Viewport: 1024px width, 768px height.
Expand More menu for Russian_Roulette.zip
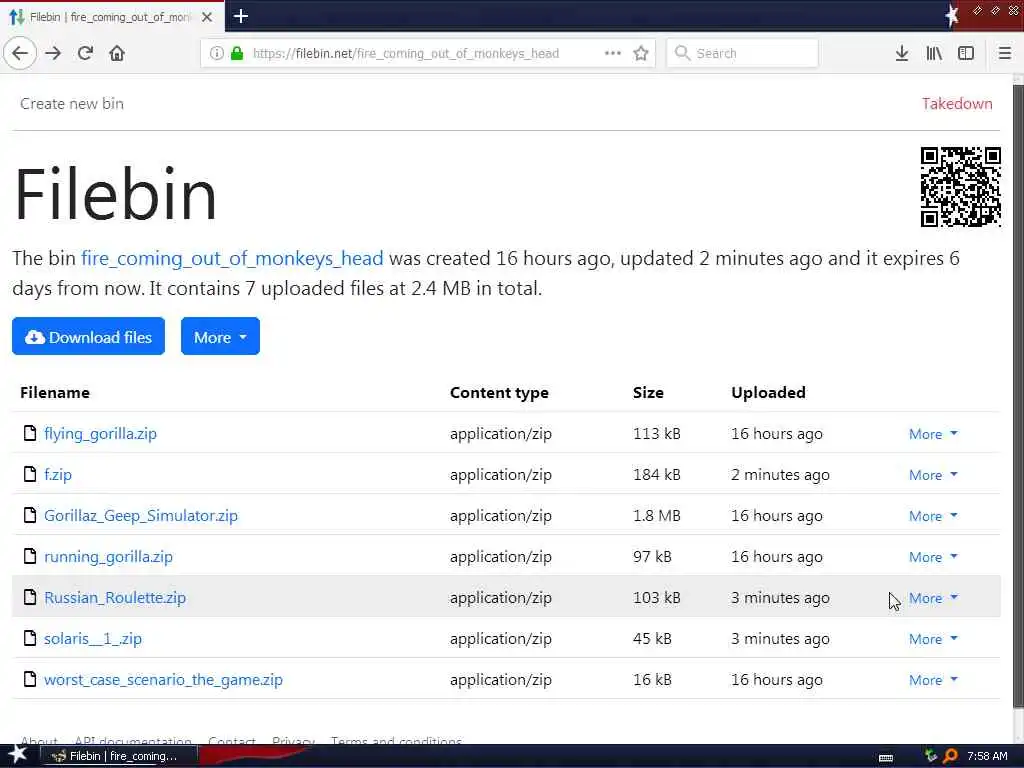tap(933, 598)
